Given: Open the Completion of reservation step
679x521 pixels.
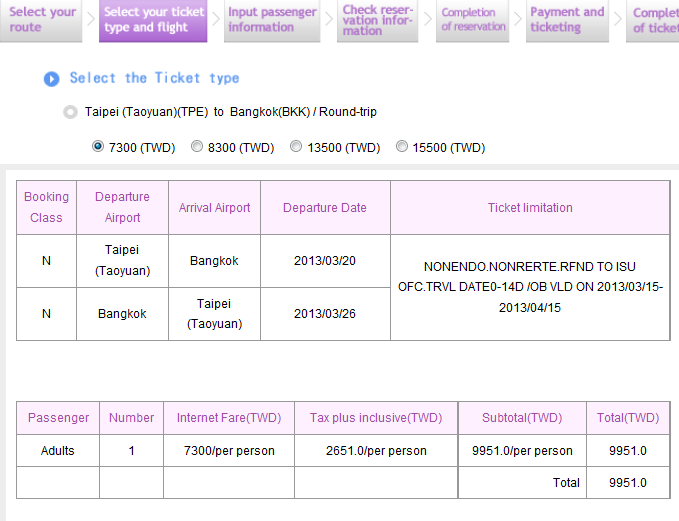Looking at the screenshot, I should tap(472, 20).
